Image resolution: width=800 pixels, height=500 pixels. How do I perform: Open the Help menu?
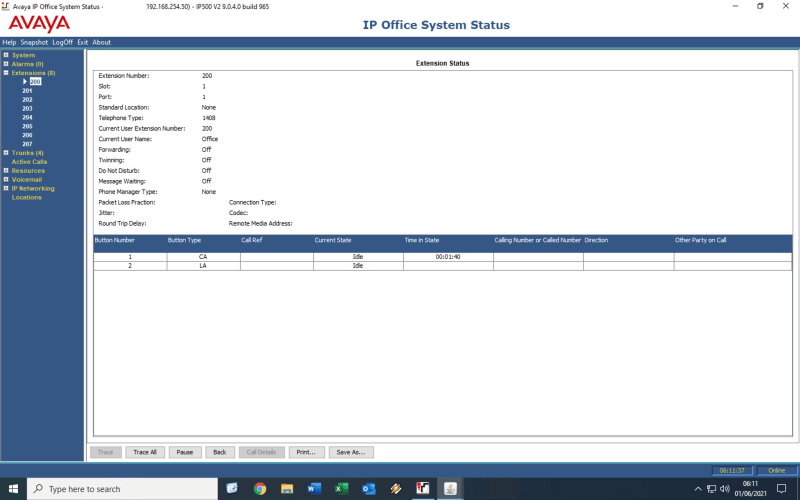click(x=9, y=42)
